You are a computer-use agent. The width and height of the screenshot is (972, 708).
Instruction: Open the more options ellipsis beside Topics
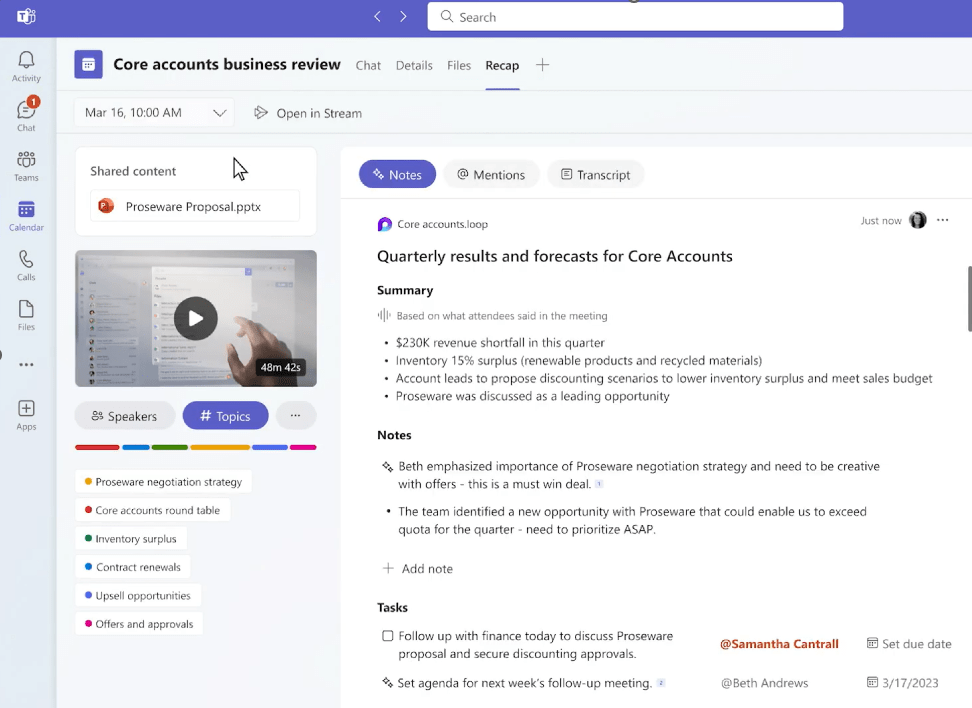pyautogui.click(x=295, y=416)
